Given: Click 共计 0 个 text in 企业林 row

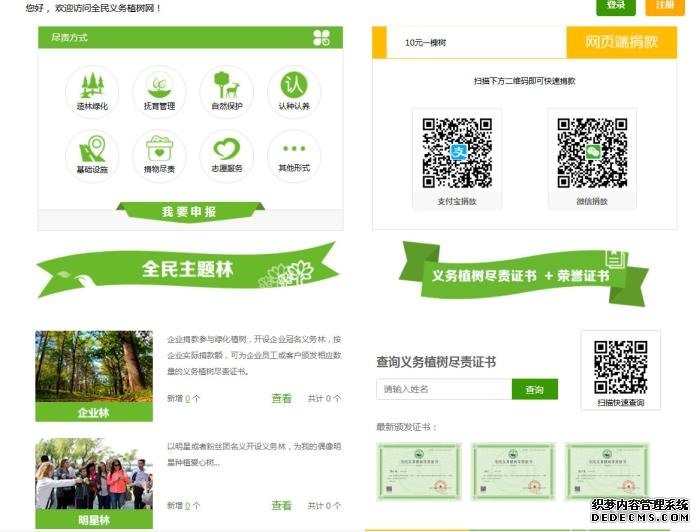Looking at the screenshot, I should 324,399.
